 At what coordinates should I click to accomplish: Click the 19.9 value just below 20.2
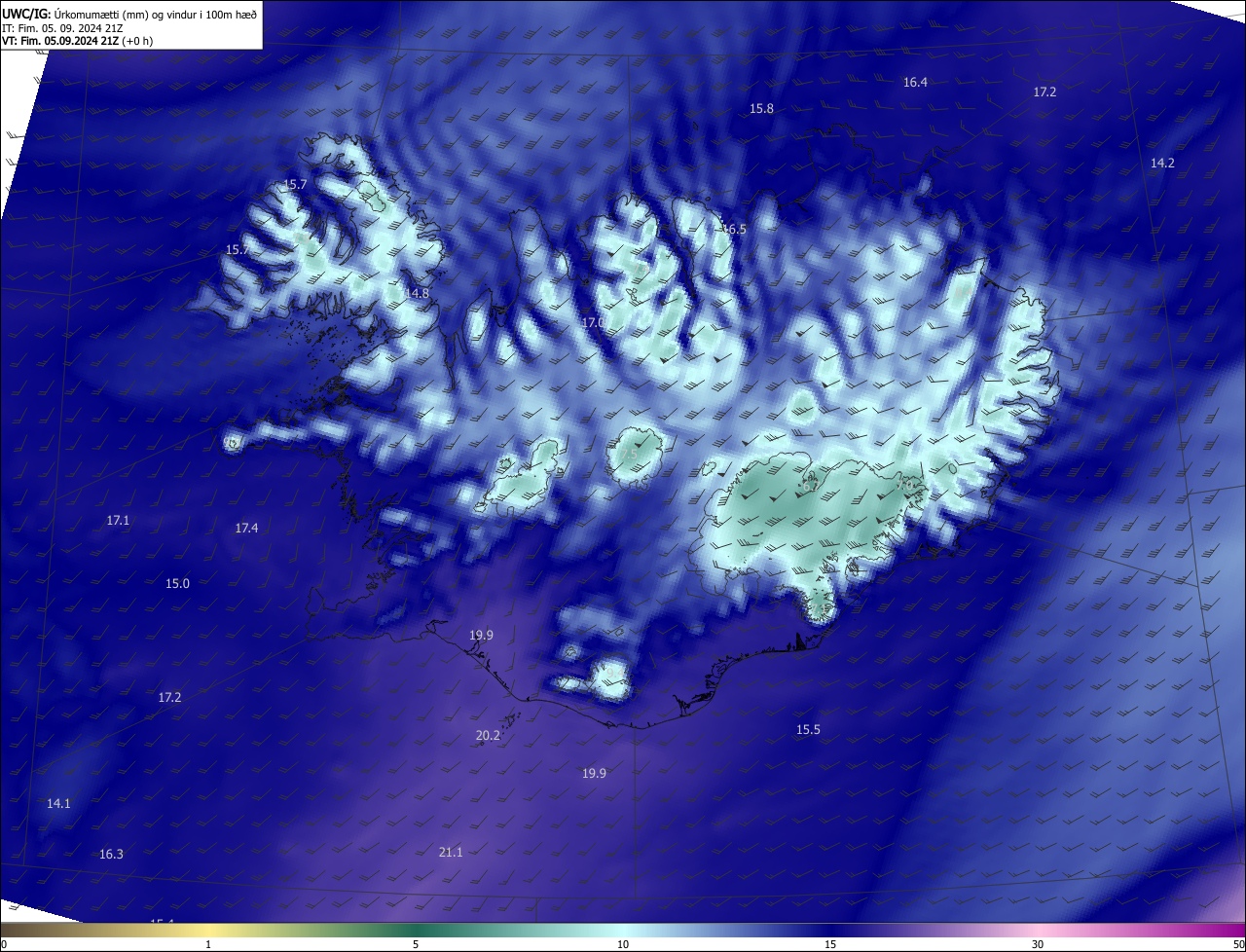coord(594,774)
